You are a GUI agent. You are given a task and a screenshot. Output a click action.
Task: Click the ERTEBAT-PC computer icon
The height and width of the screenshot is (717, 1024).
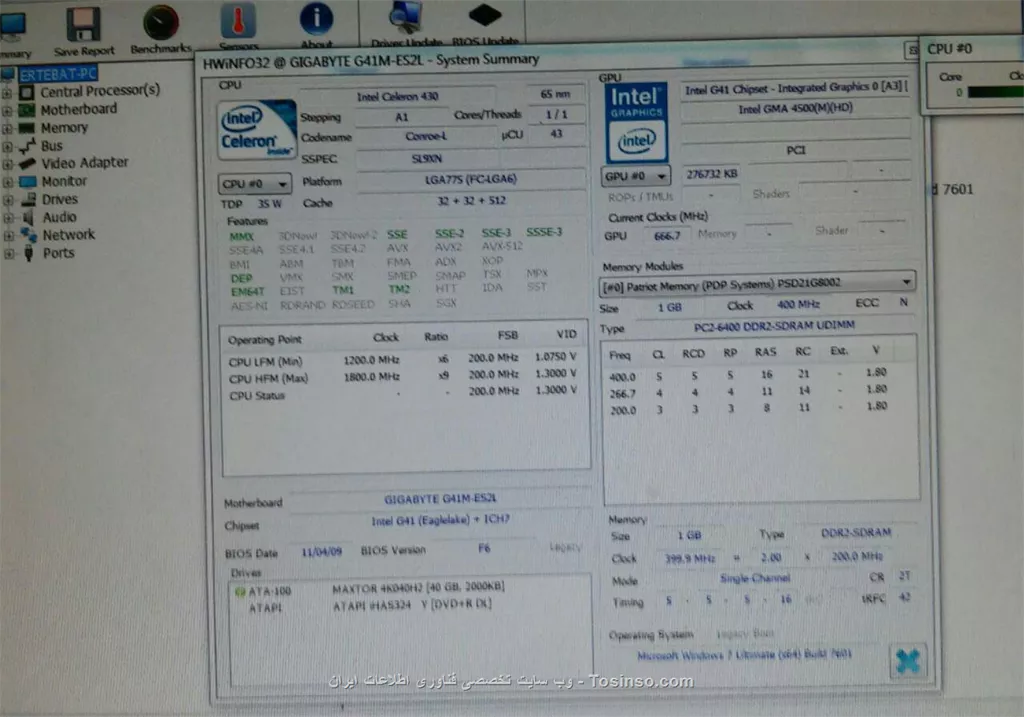click(8, 74)
